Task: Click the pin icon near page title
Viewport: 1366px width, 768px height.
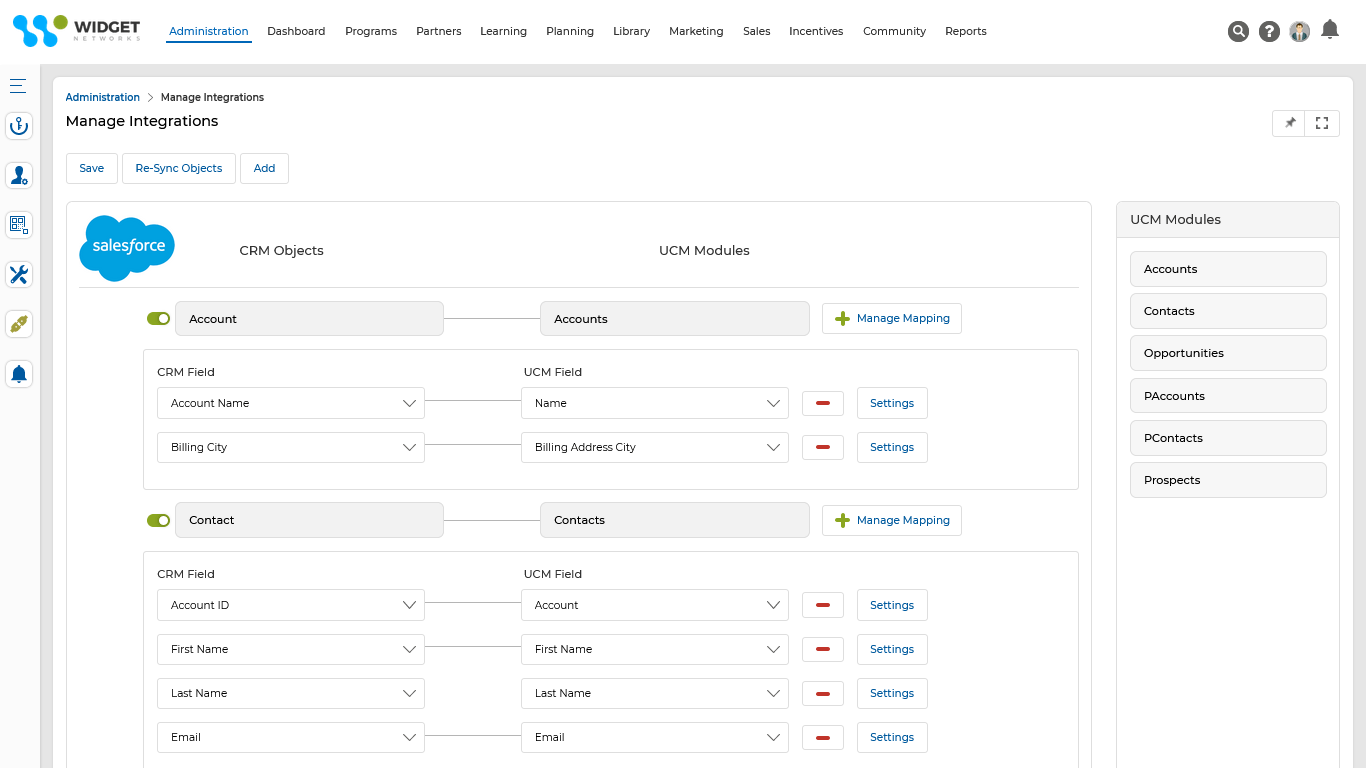Action: [x=1289, y=123]
